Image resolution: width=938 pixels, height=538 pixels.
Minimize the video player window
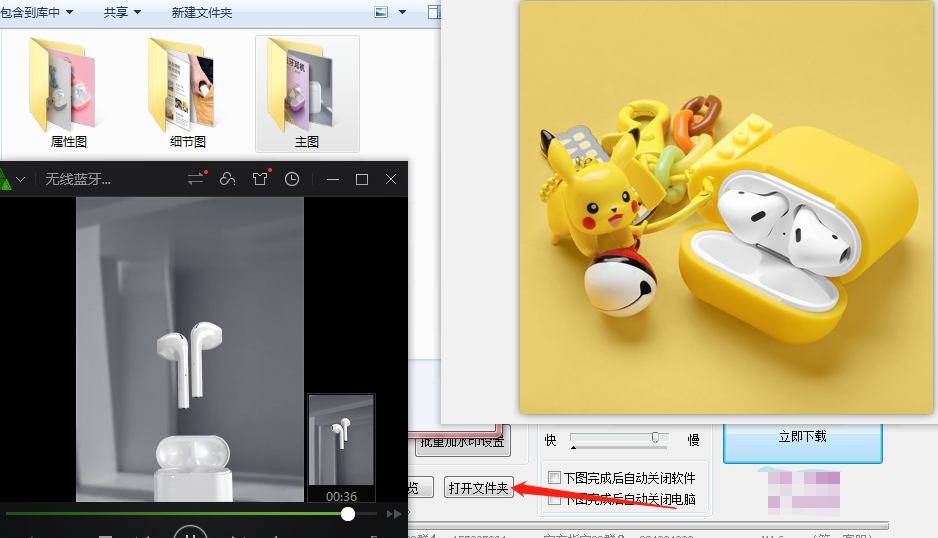click(x=333, y=179)
